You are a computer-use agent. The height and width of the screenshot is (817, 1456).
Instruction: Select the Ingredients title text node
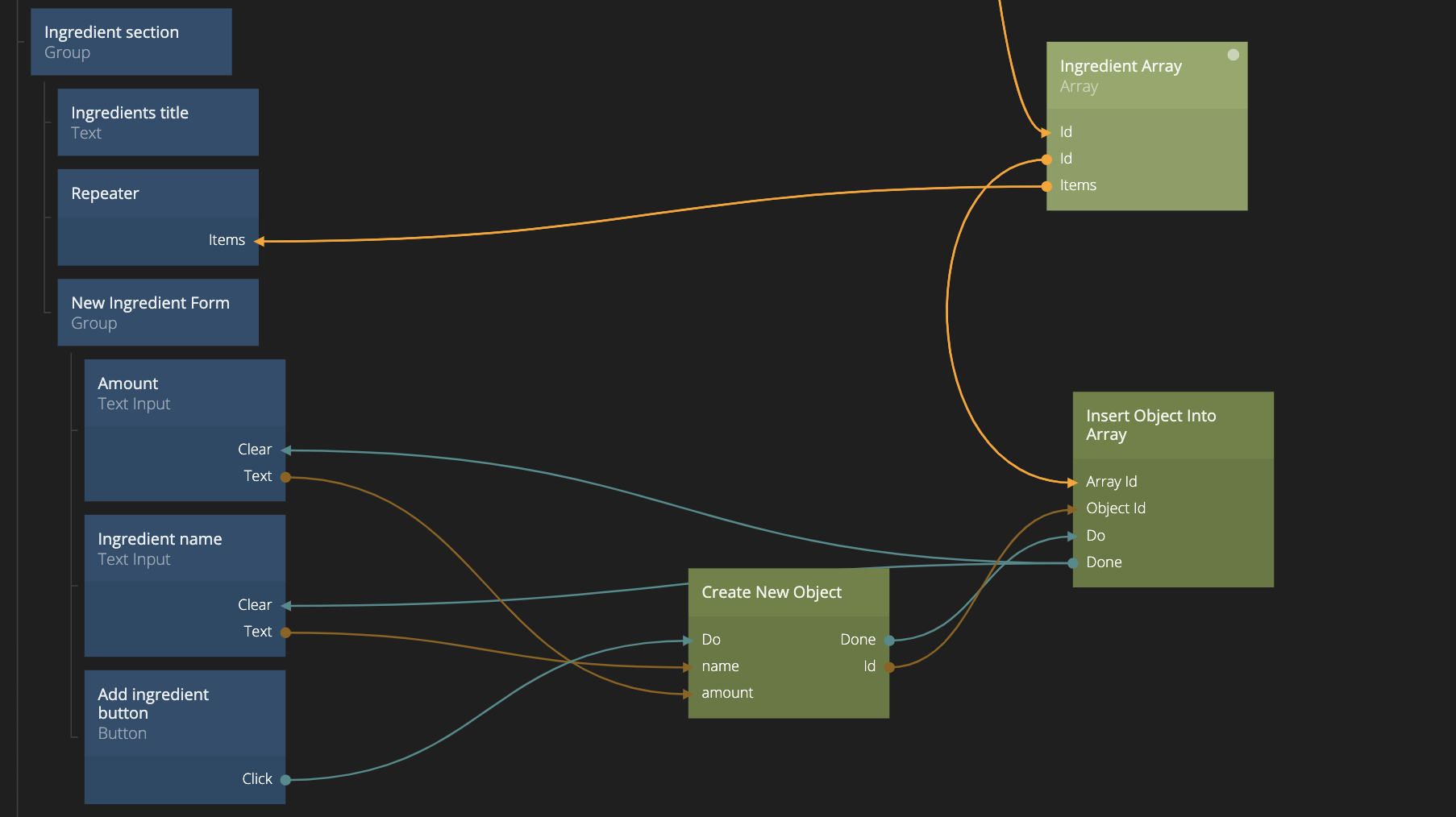tap(157, 122)
